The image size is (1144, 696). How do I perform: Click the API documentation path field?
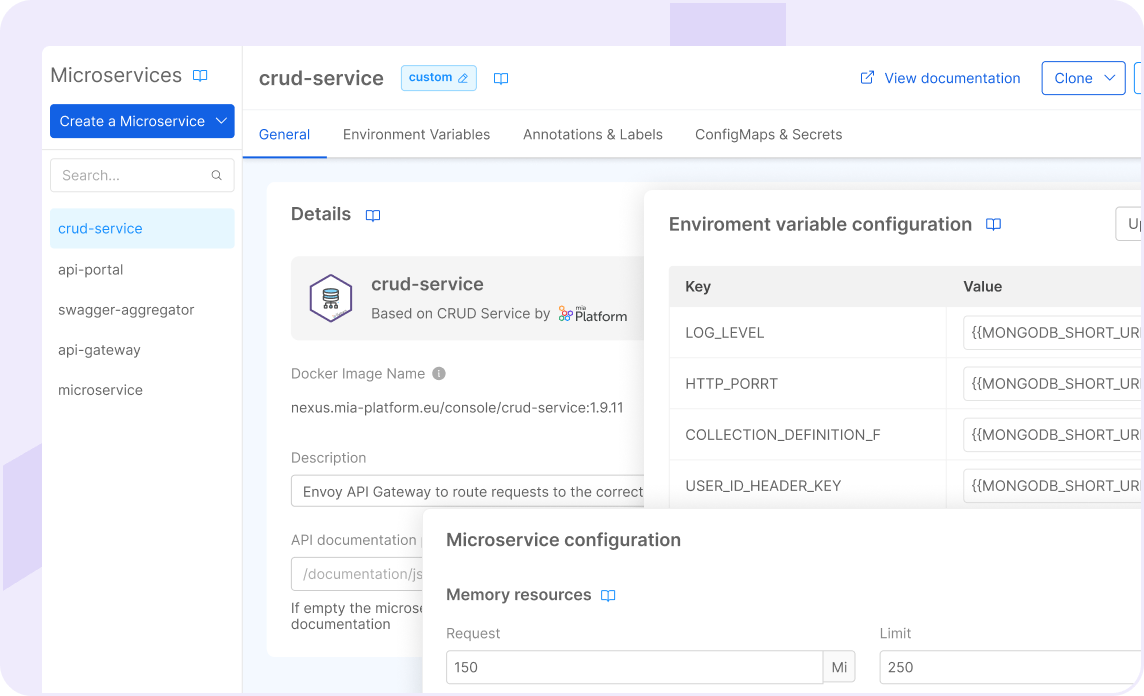358,573
